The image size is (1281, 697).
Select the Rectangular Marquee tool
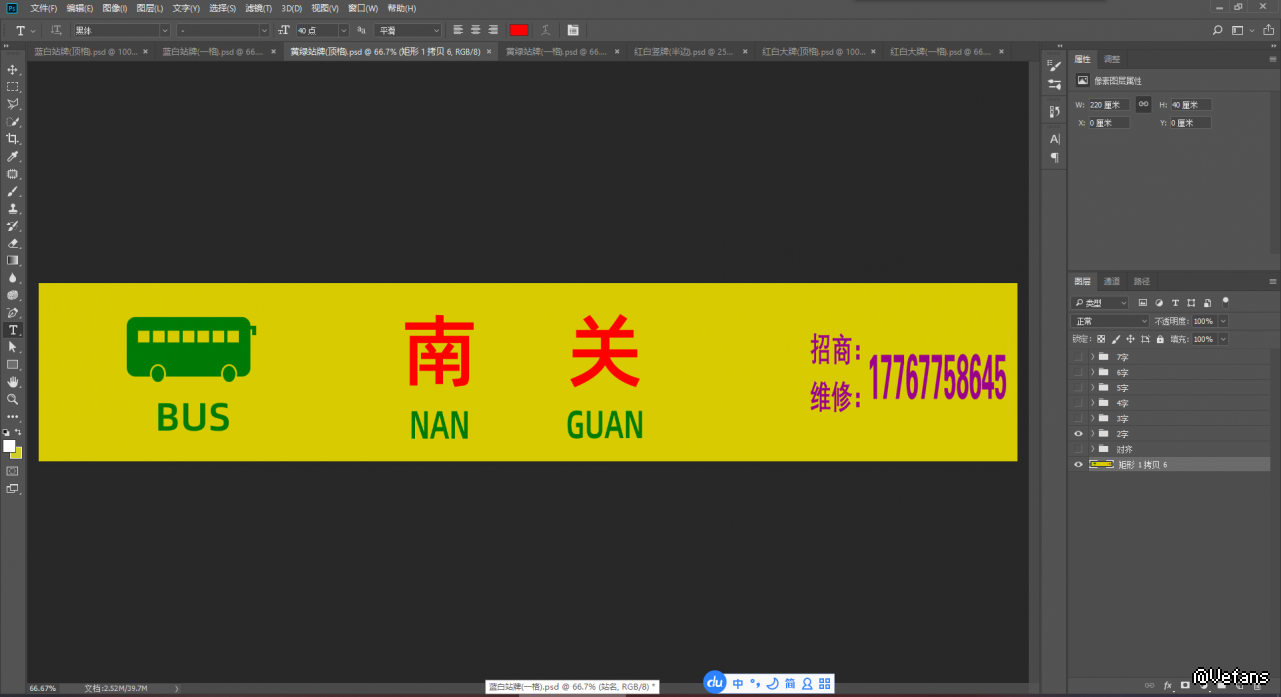coord(13,87)
